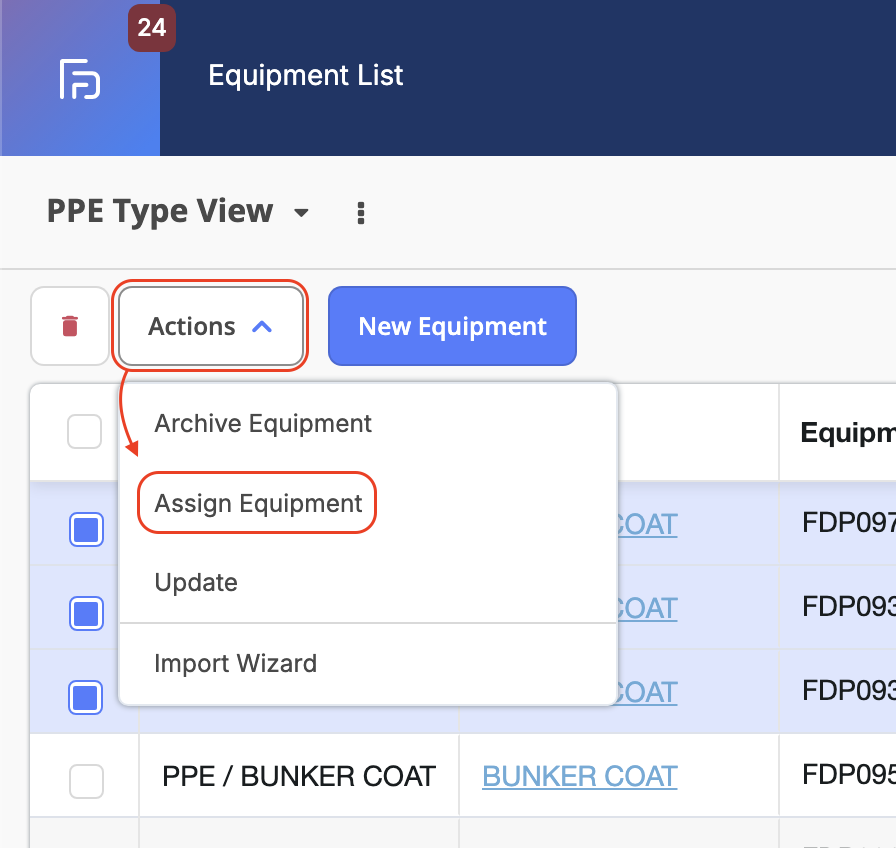This screenshot has height=848, width=896.
Task: Uncheck the second selected row checkbox
Action: [86, 613]
